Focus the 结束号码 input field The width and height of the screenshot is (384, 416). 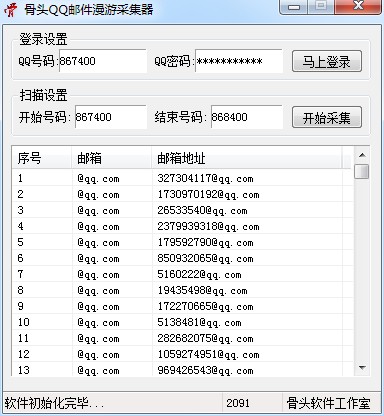click(x=247, y=117)
